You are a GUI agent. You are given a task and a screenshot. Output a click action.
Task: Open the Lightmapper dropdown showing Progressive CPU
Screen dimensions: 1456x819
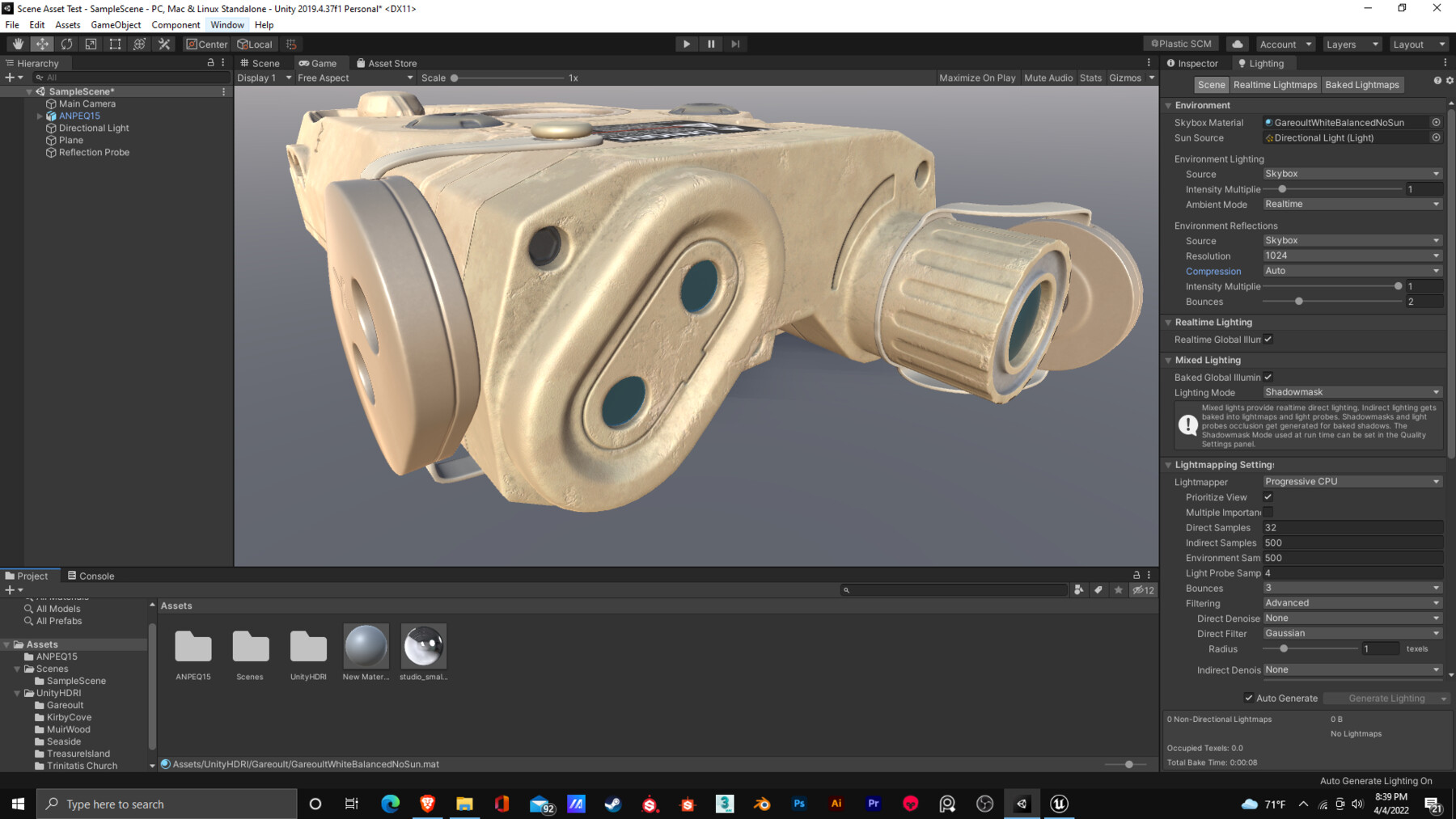[1351, 481]
